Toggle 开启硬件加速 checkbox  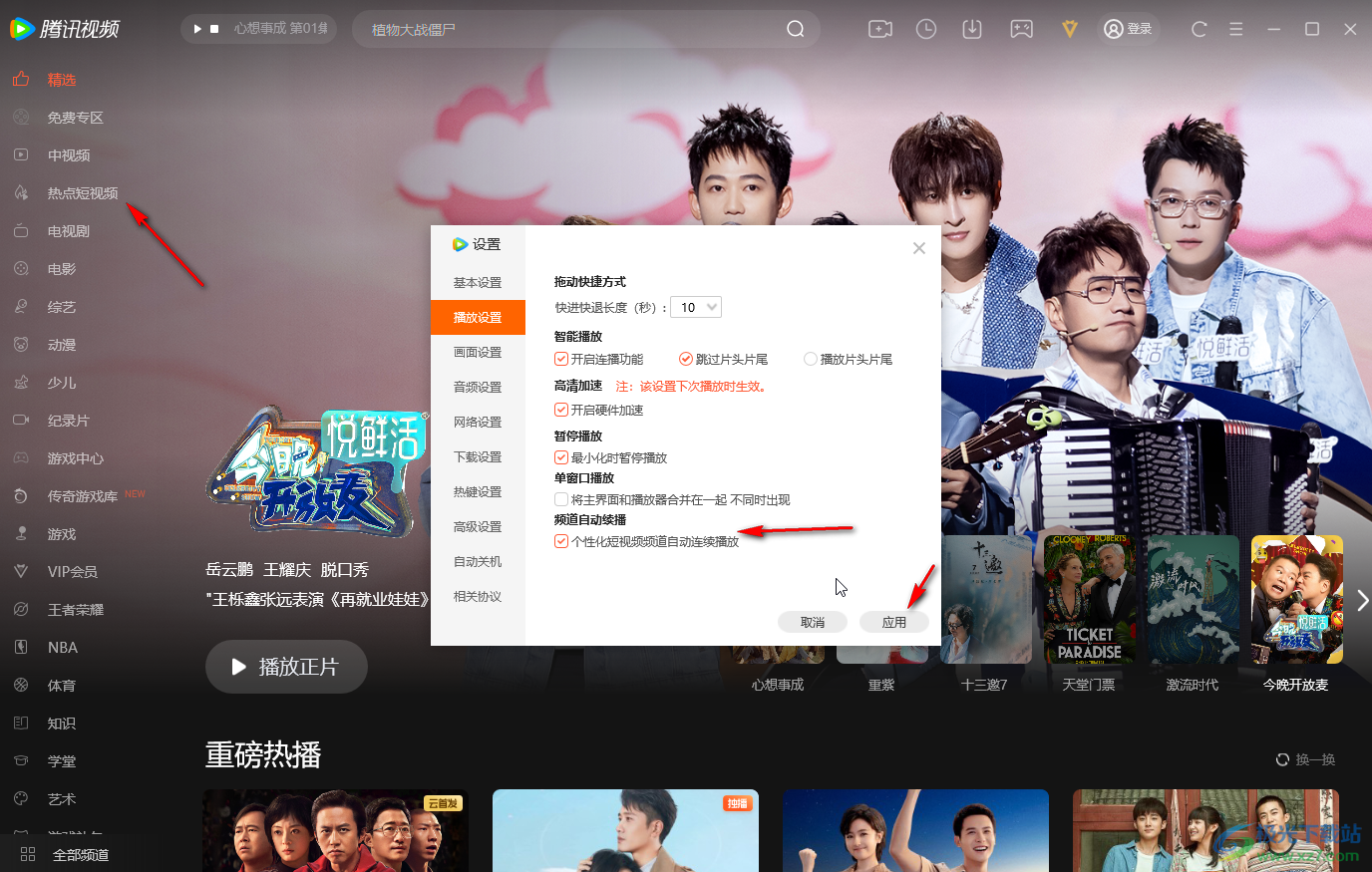point(561,411)
